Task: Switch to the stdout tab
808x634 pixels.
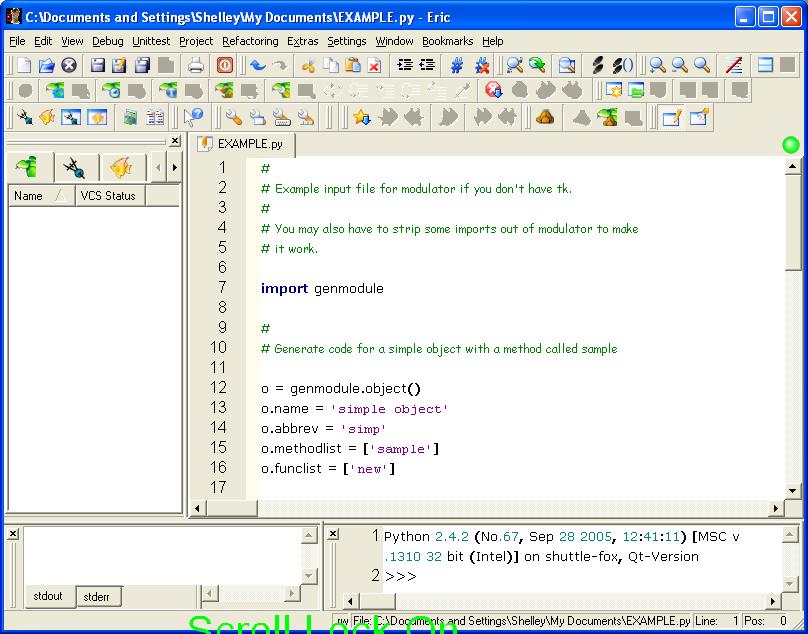Action: (x=48, y=596)
